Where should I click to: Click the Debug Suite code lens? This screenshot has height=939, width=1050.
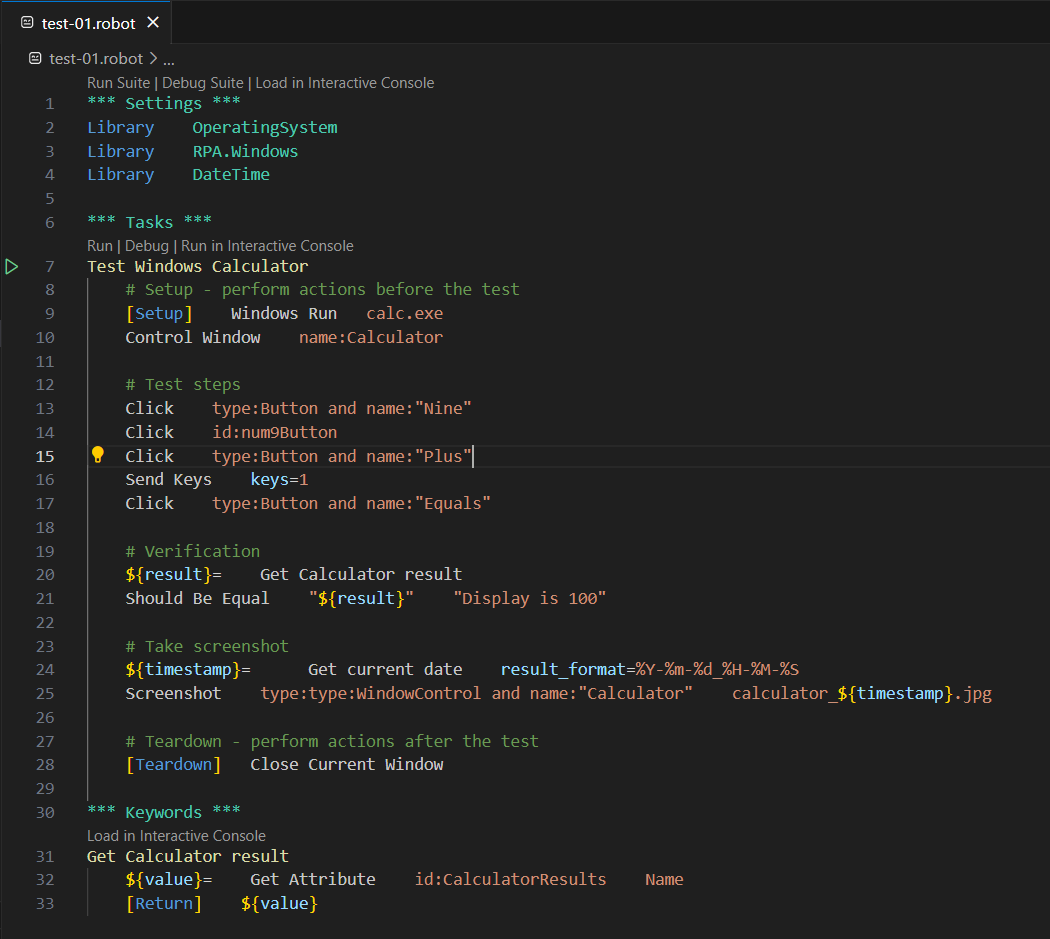click(204, 83)
